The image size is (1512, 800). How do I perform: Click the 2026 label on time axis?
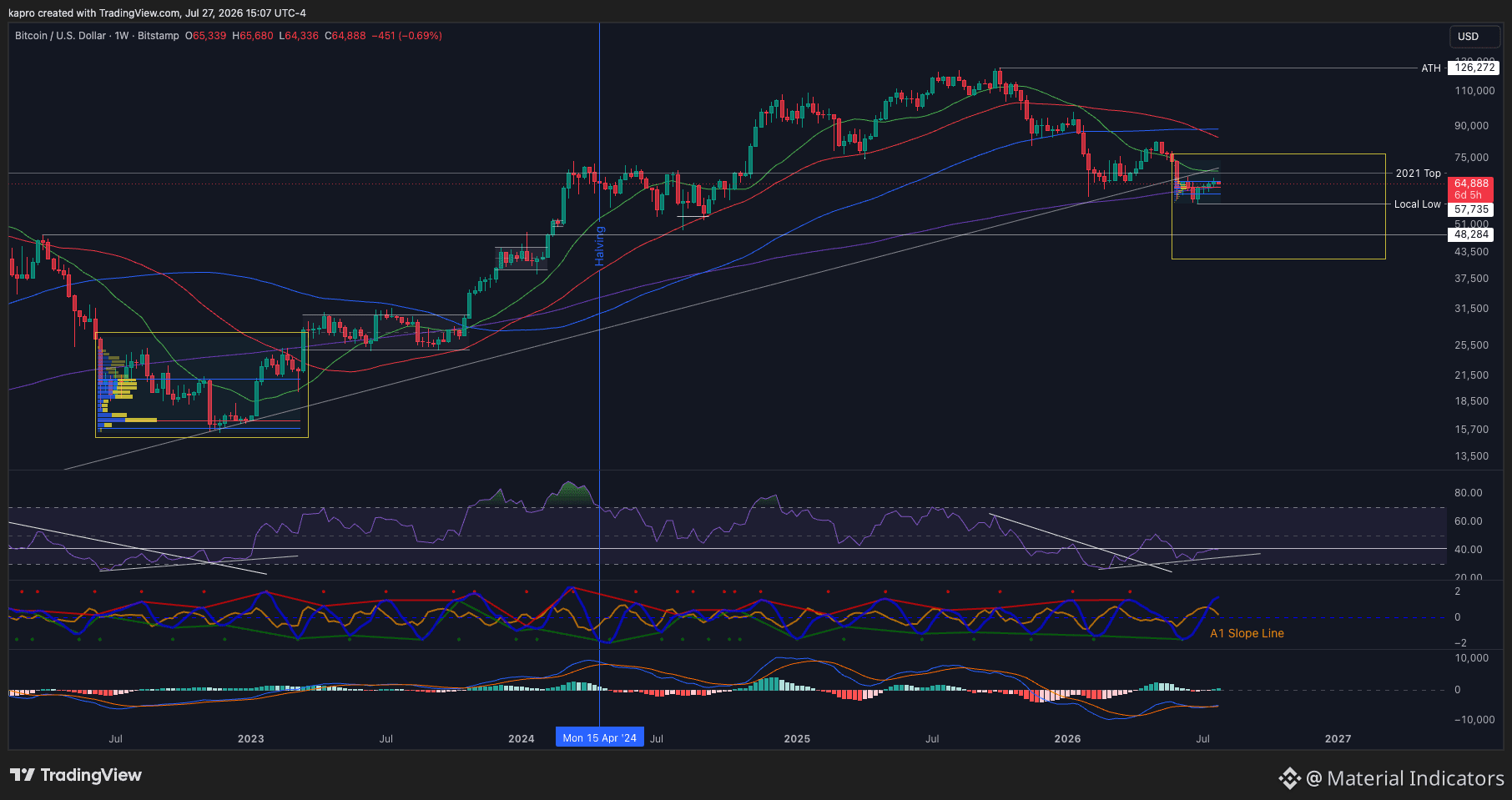pos(1067,739)
